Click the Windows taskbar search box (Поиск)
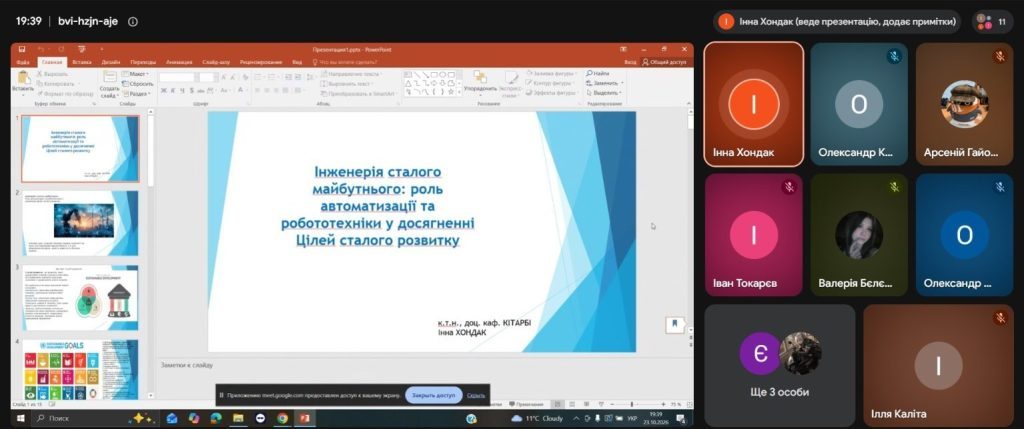 95,418
